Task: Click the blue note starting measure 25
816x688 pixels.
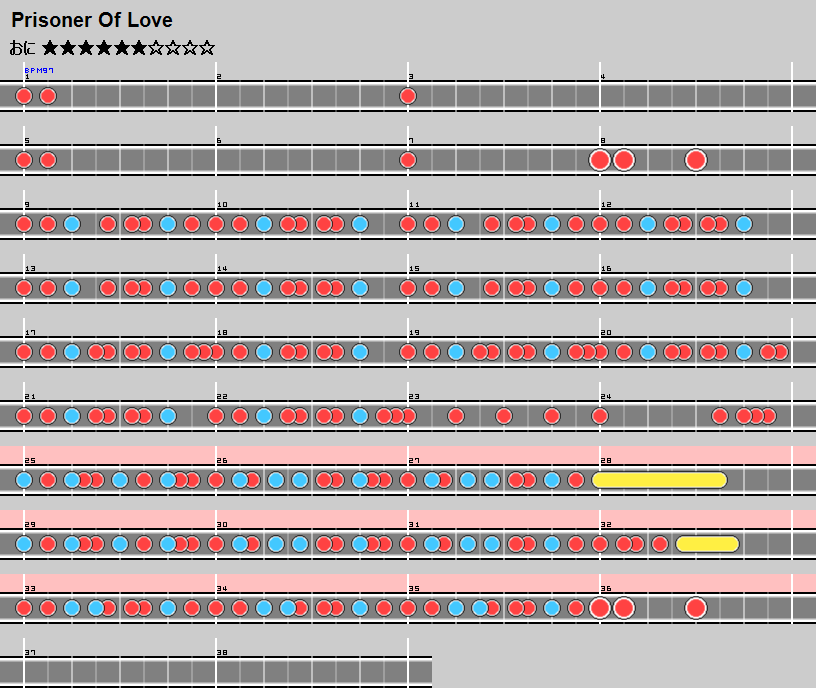Action: pos(24,480)
